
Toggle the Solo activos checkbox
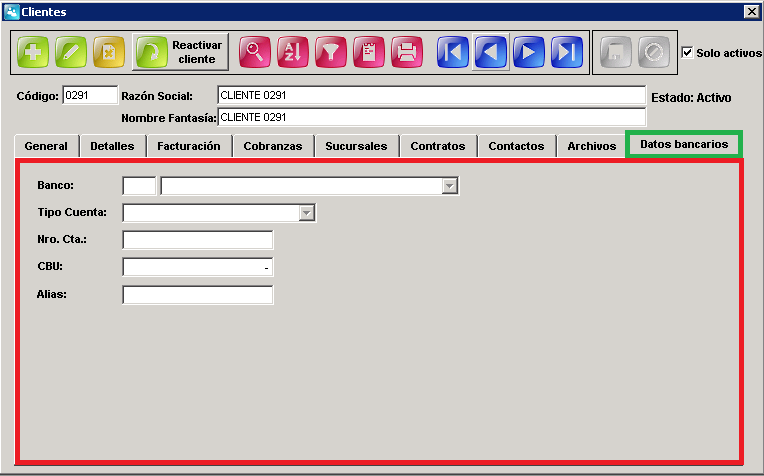pos(687,53)
